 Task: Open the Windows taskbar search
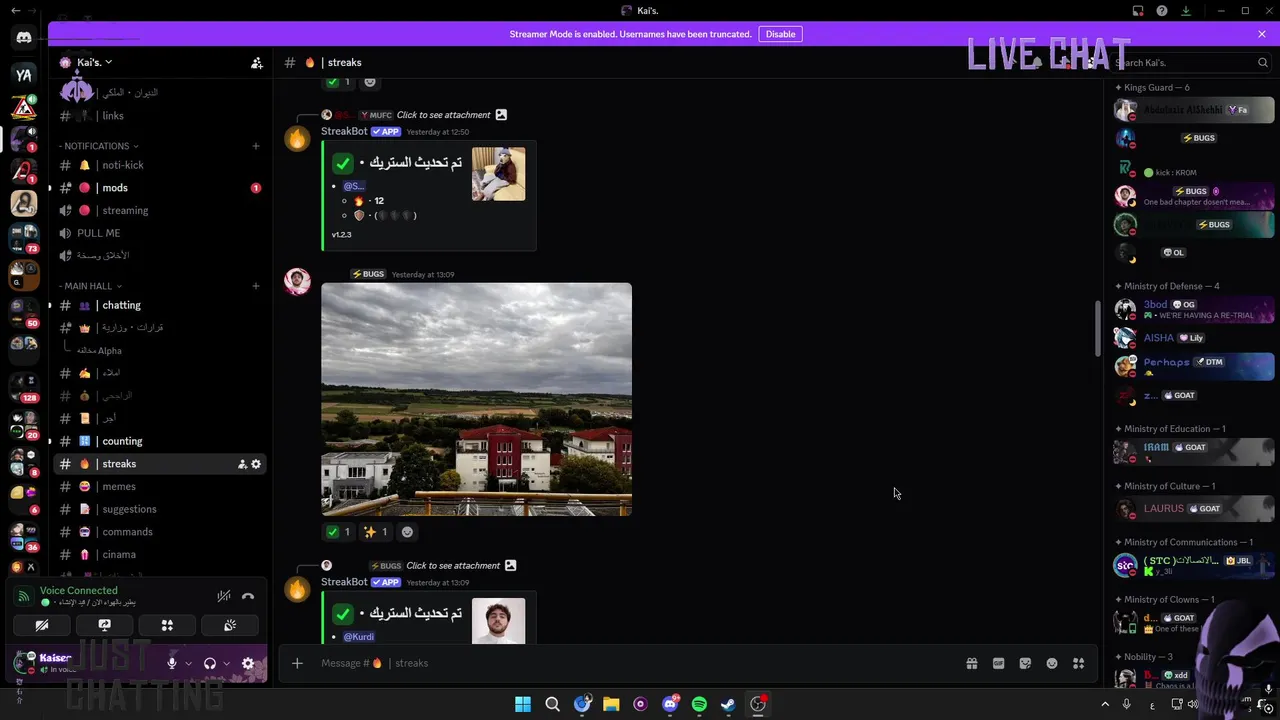click(x=552, y=705)
